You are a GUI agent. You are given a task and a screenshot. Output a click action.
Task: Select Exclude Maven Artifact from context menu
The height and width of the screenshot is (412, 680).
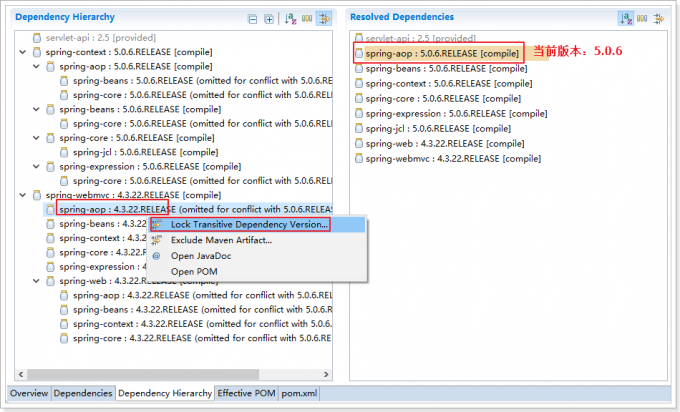click(221, 240)
